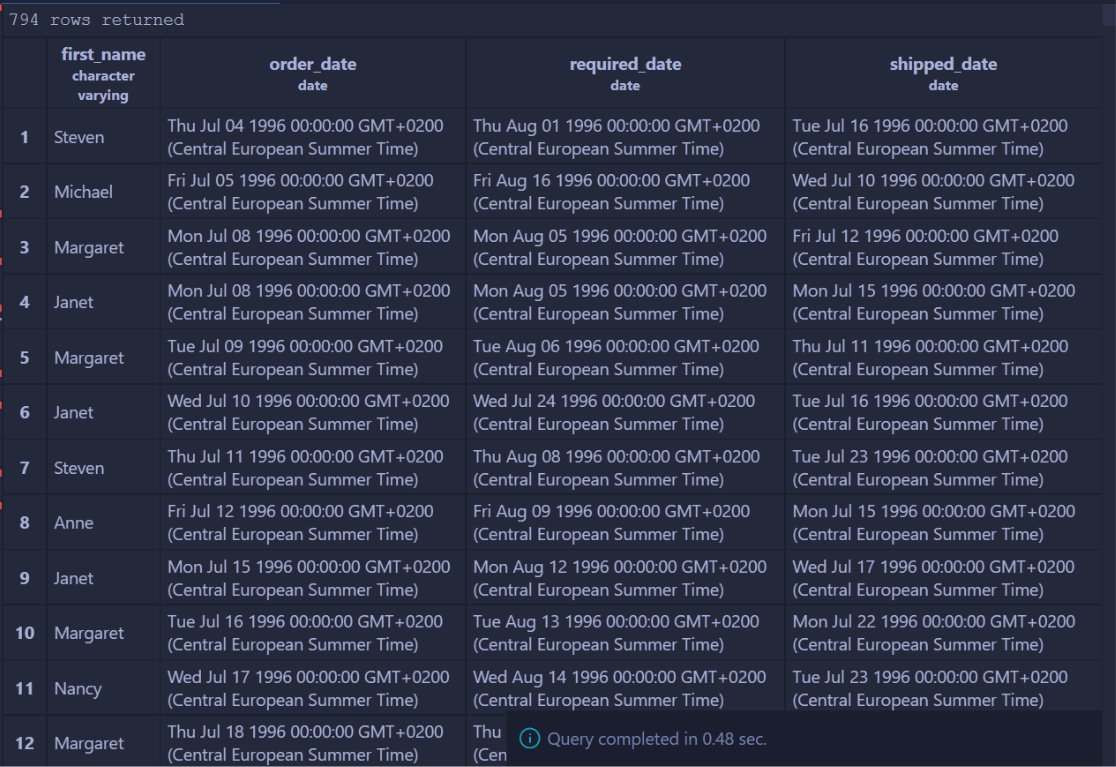1116x767 pixels.
Task: Select row number 10
Action: point(25,633)
